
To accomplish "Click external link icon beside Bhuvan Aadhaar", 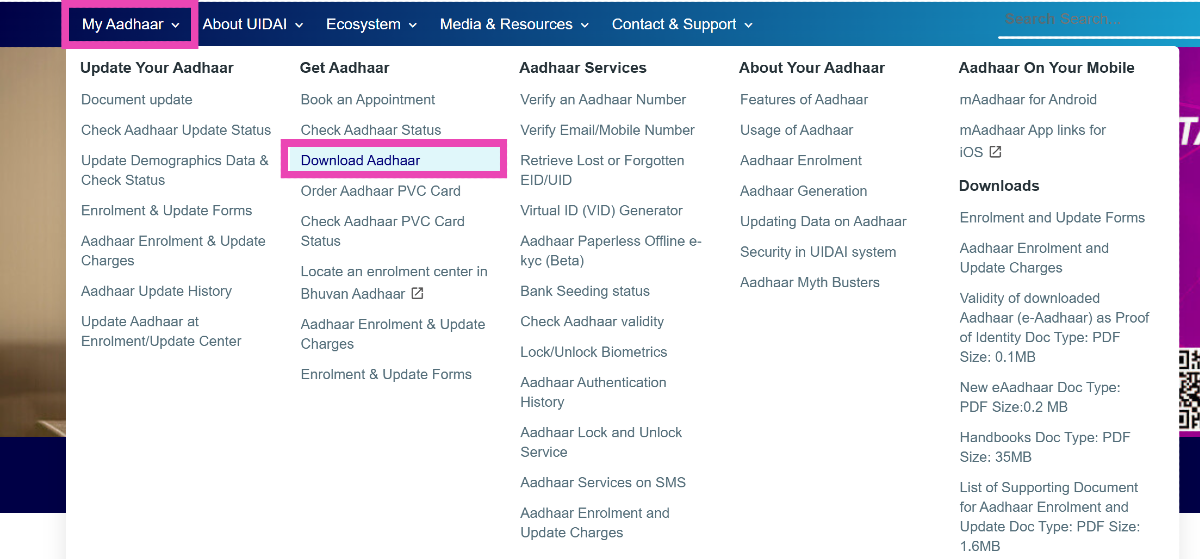I will click(417, 294).
